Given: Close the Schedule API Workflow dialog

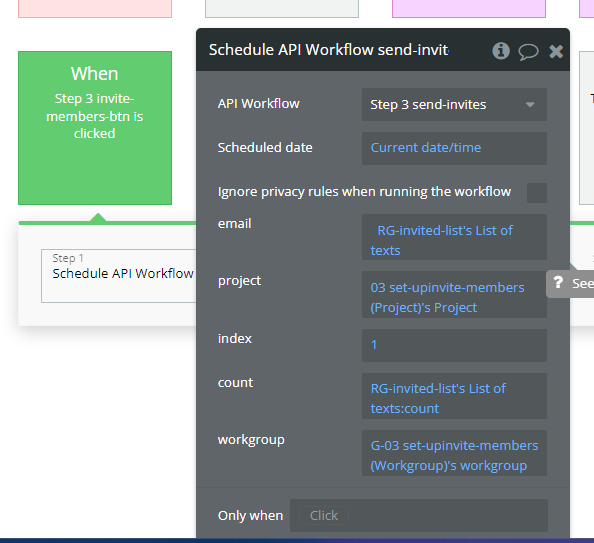Looking at the screenshot, I should [556, 52].
